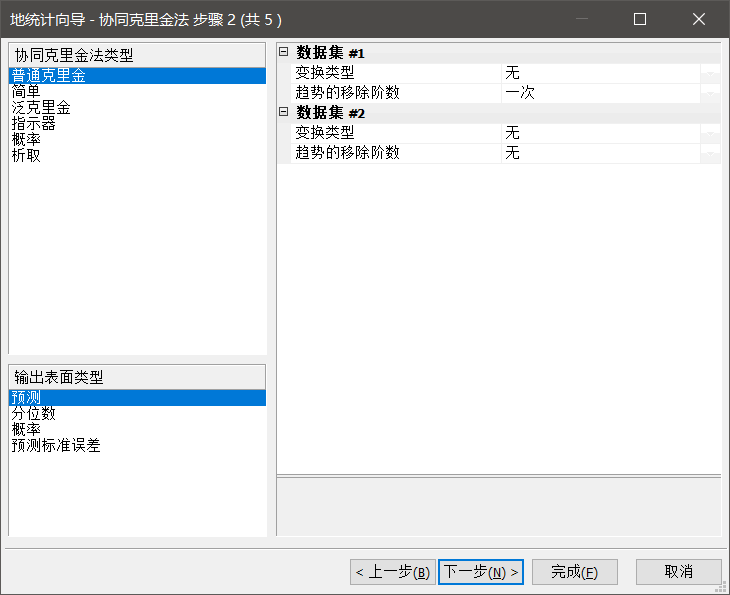Image resolution: width=730 pixels, height=595 pixels.
Task: Collapse the 数据集 #1 group
Action: (x=284, y=52)
